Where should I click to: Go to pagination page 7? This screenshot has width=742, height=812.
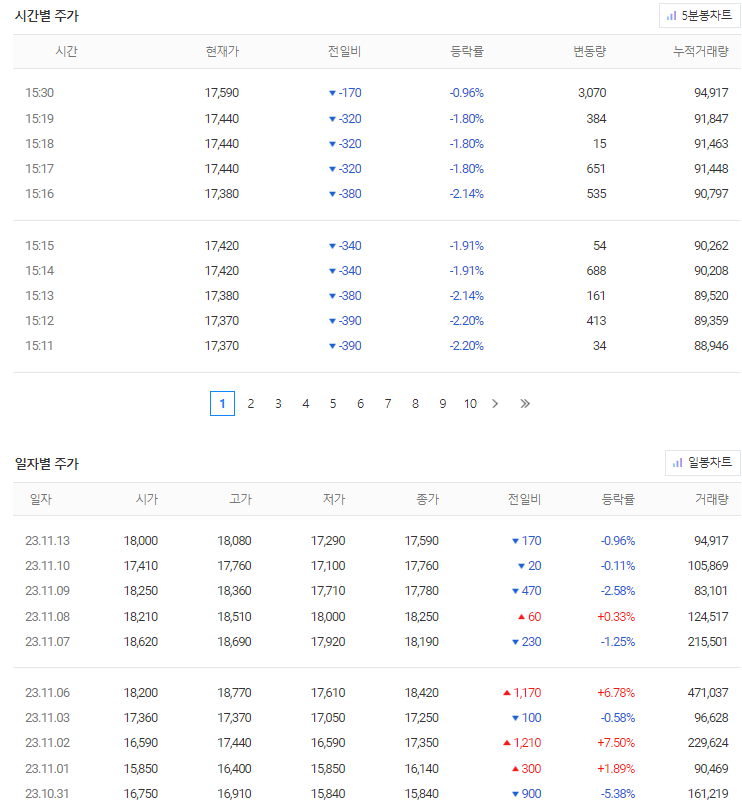(388, 403)
